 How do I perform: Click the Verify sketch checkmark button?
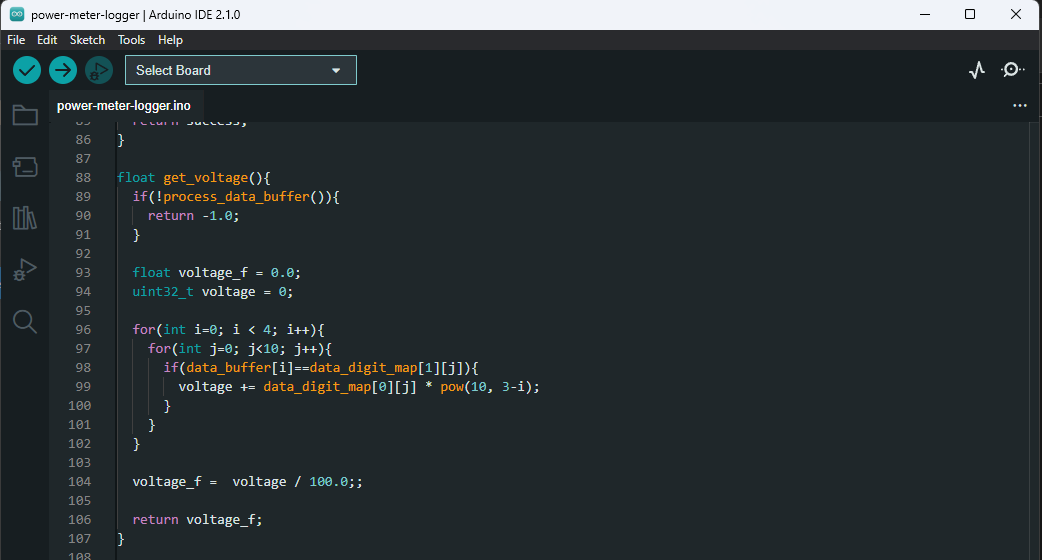pyautogui.click(x=27, y=70)
